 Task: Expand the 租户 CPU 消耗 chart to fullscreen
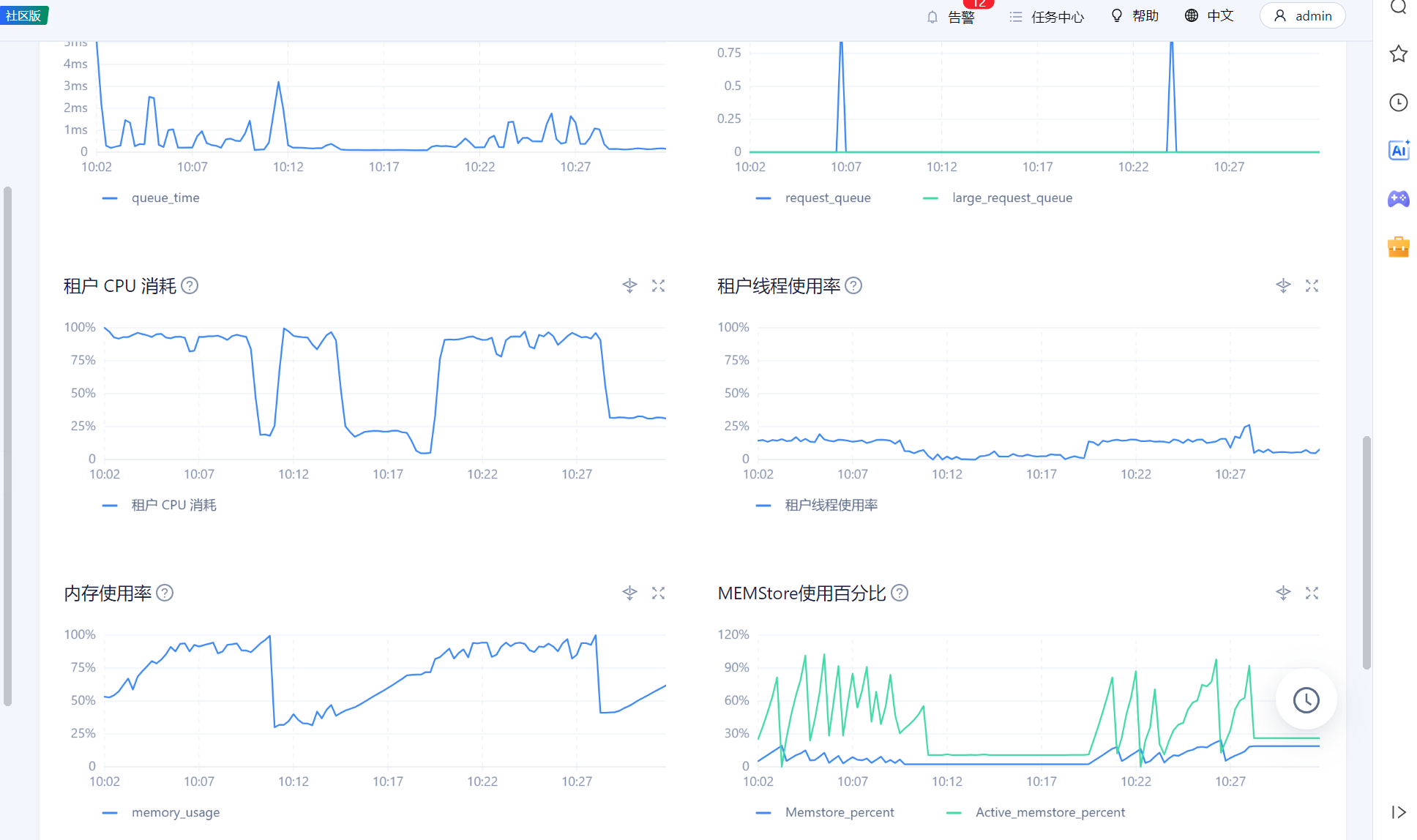coord(658,286)
